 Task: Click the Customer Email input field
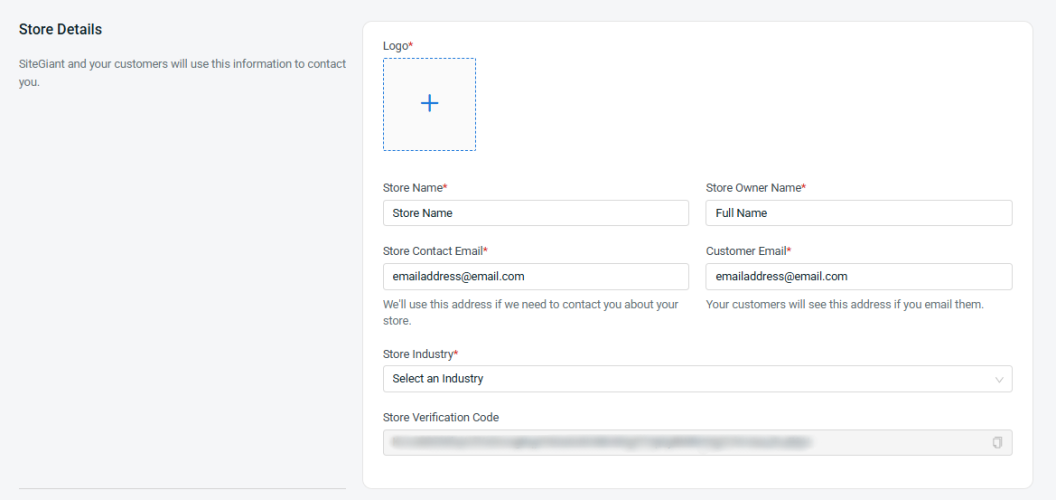[858, 276]
